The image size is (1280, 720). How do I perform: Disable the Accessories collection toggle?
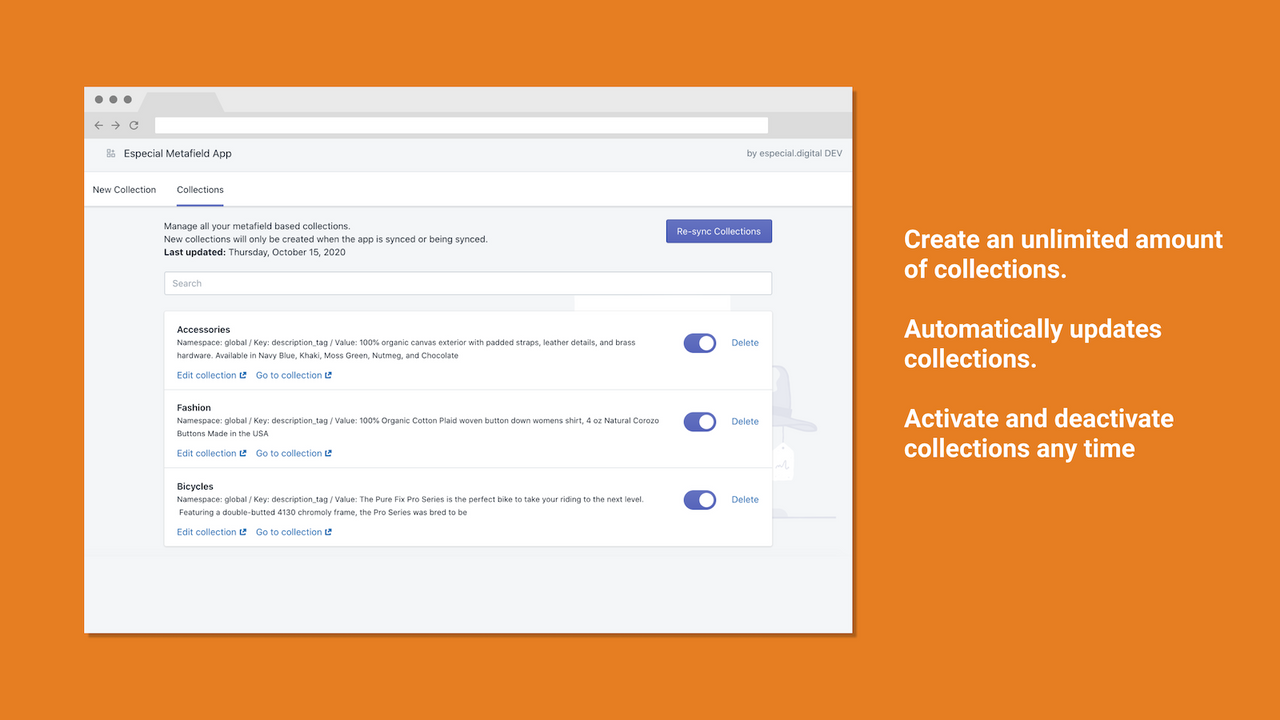699,342
